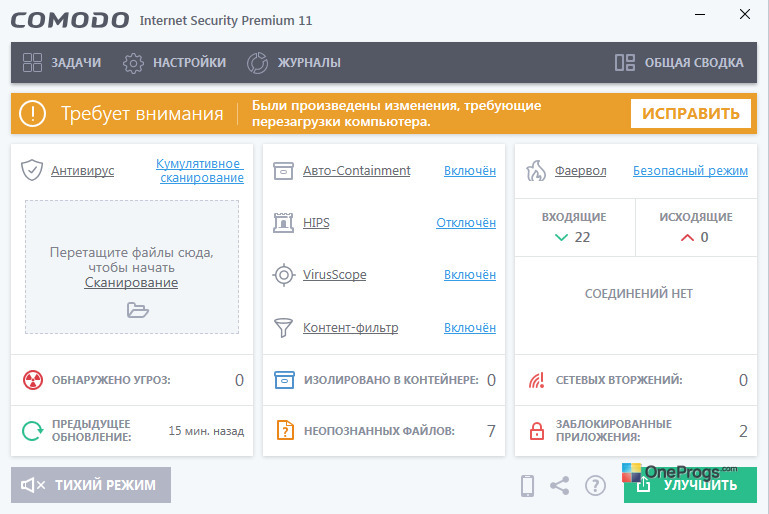The height and width of the screenshot is (514, 769).
Task: Open the VirusScope link
Action: (x=334, y=275)
